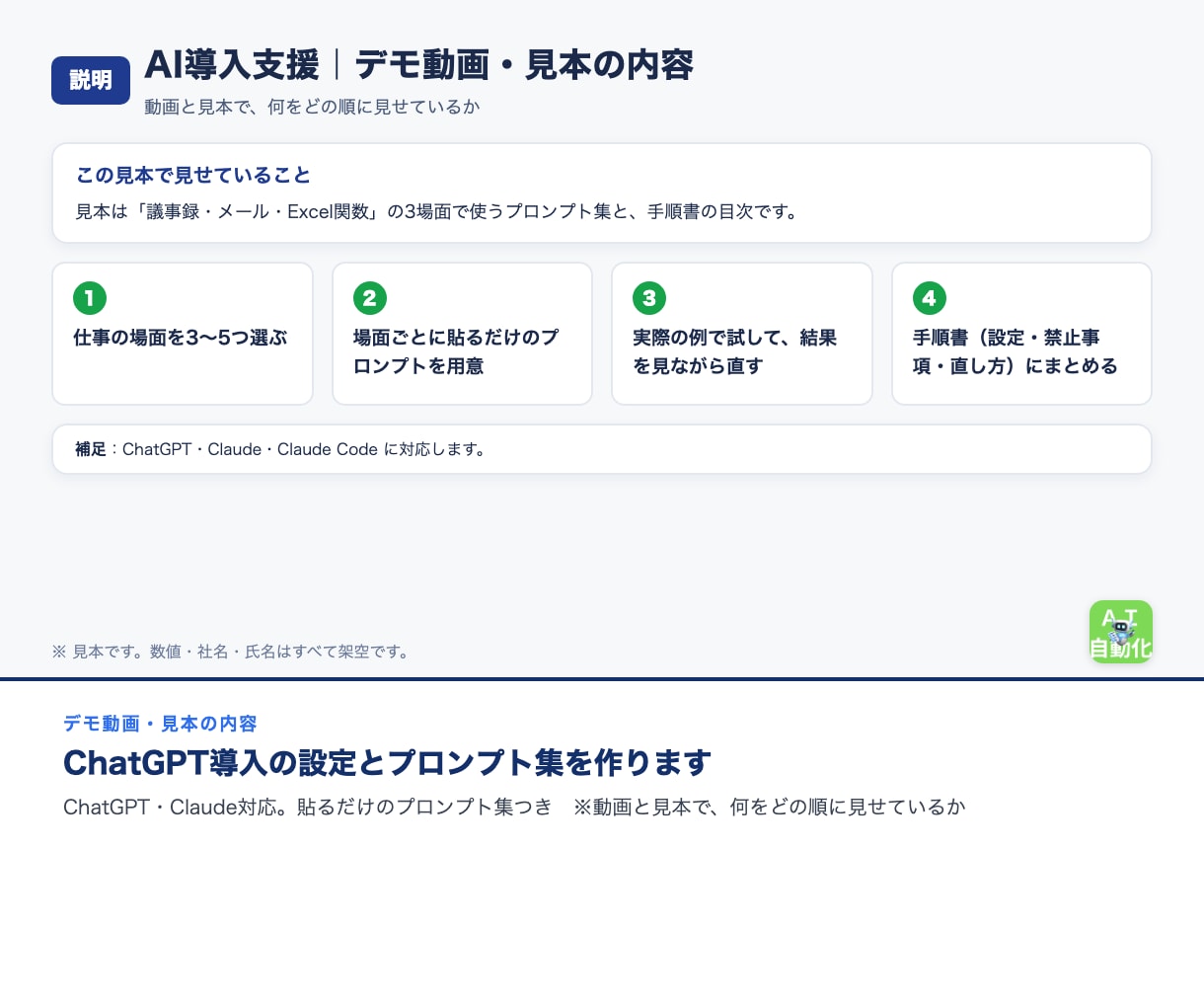The height and width of the screenshot is (1003, 1204).
Task: Click the disclaimer ※ 見本です。数値・社名・氏名はすべて架空です。
Action: (231, 652)
